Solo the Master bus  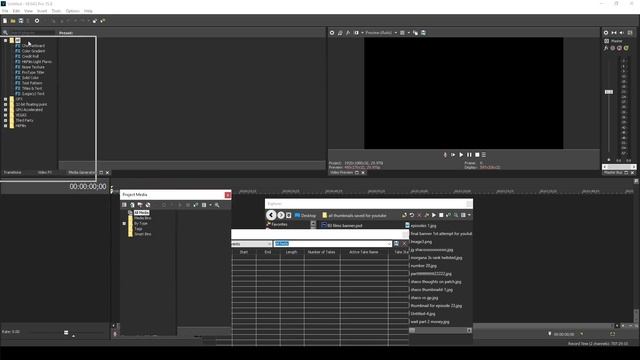pyautogui.click(x=626, y=48)
